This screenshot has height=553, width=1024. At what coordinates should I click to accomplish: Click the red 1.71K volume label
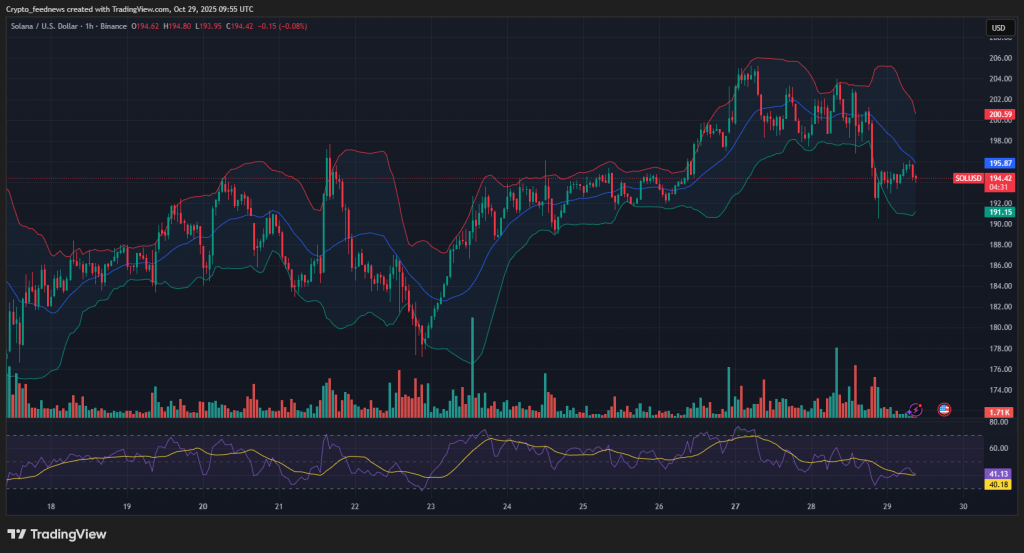pyautogui.click(x=1000, y=413)
